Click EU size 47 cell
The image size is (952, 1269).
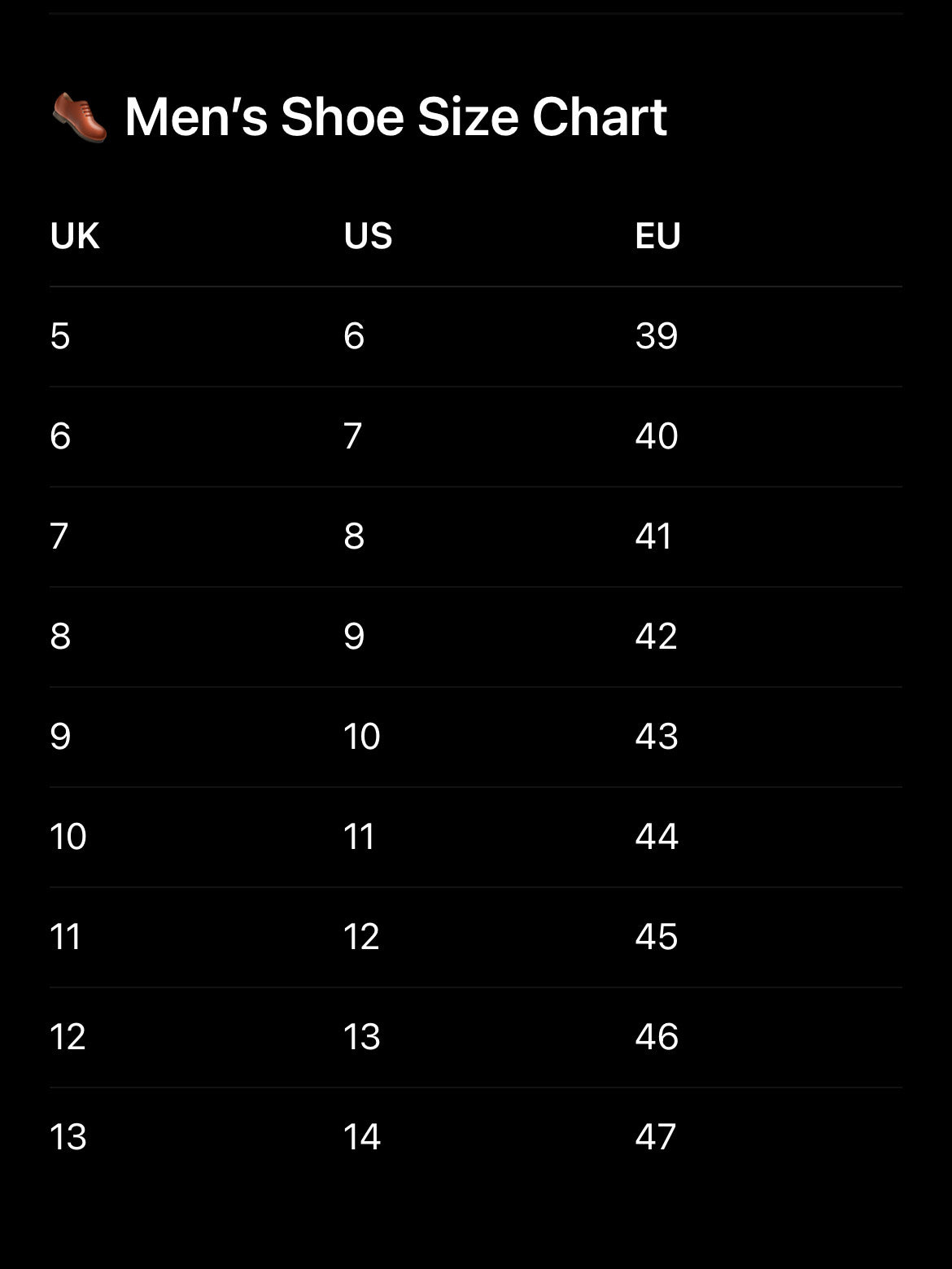click(656, 1137)
